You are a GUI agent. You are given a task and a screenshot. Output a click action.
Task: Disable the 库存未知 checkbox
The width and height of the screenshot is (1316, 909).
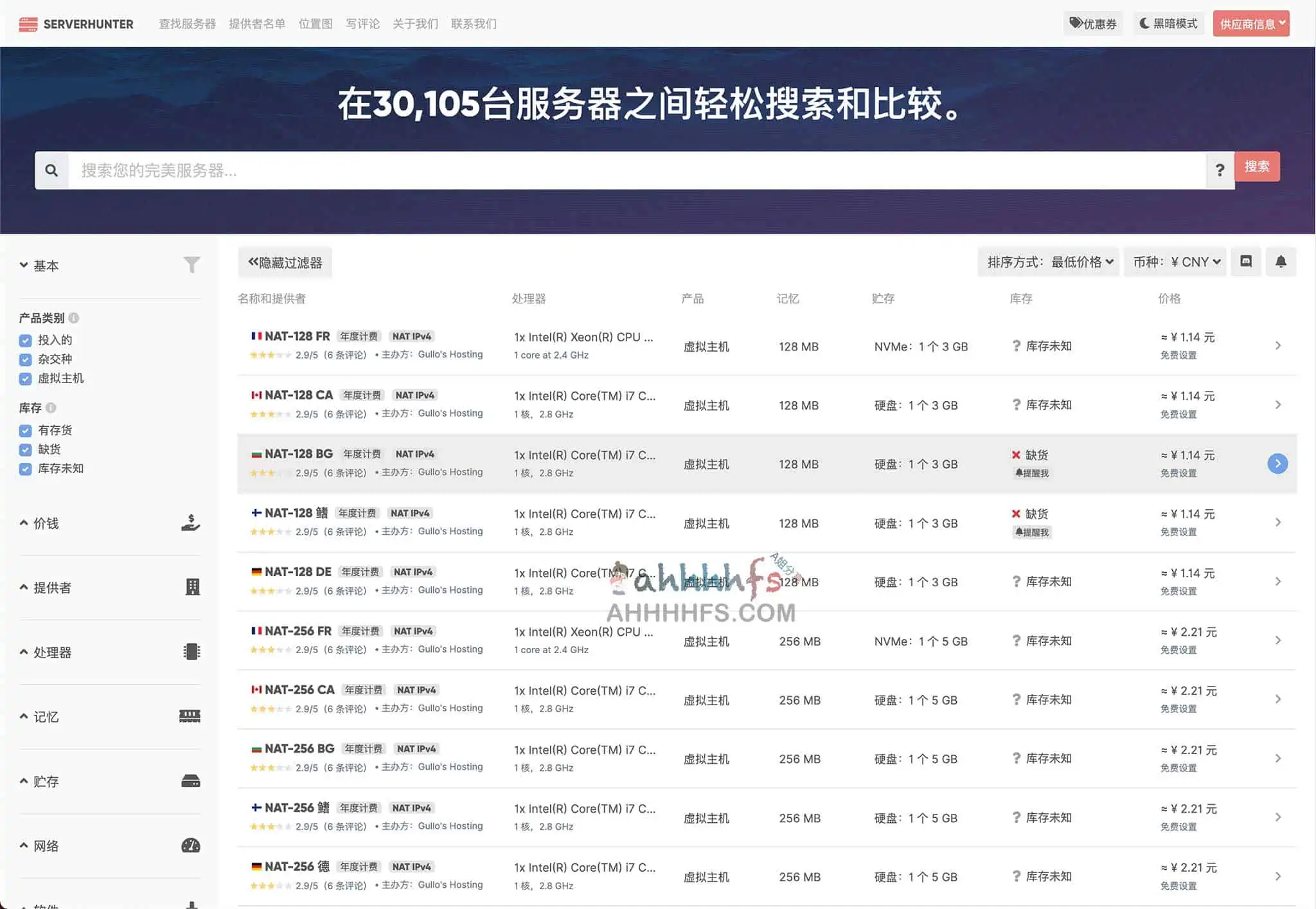[25, 469]
